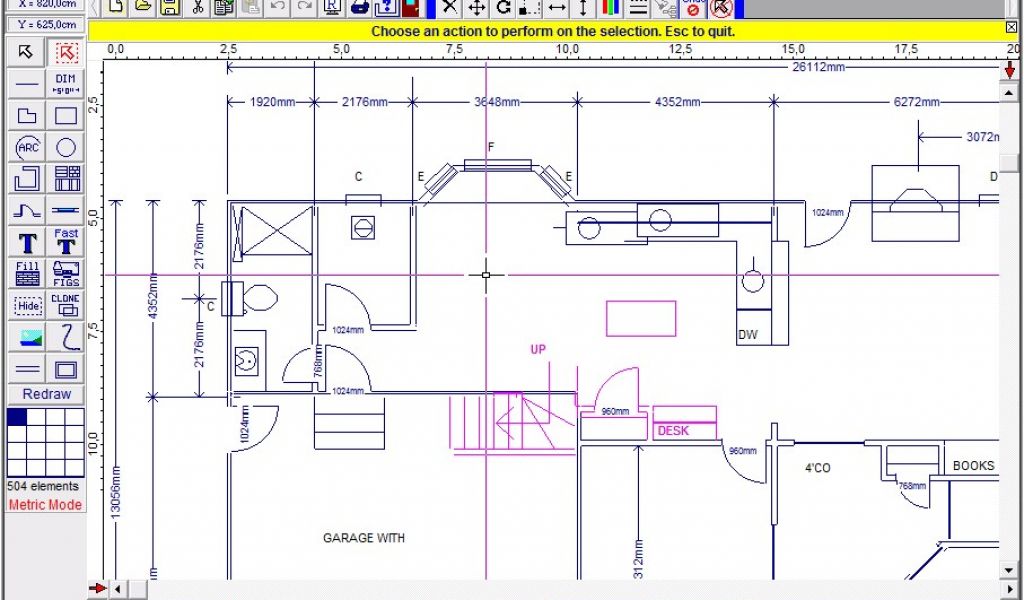Image resolution: width=1024 pixels, height=600 pixels.
Task: Click the Redraw button
Action: [x=46, y=394]
